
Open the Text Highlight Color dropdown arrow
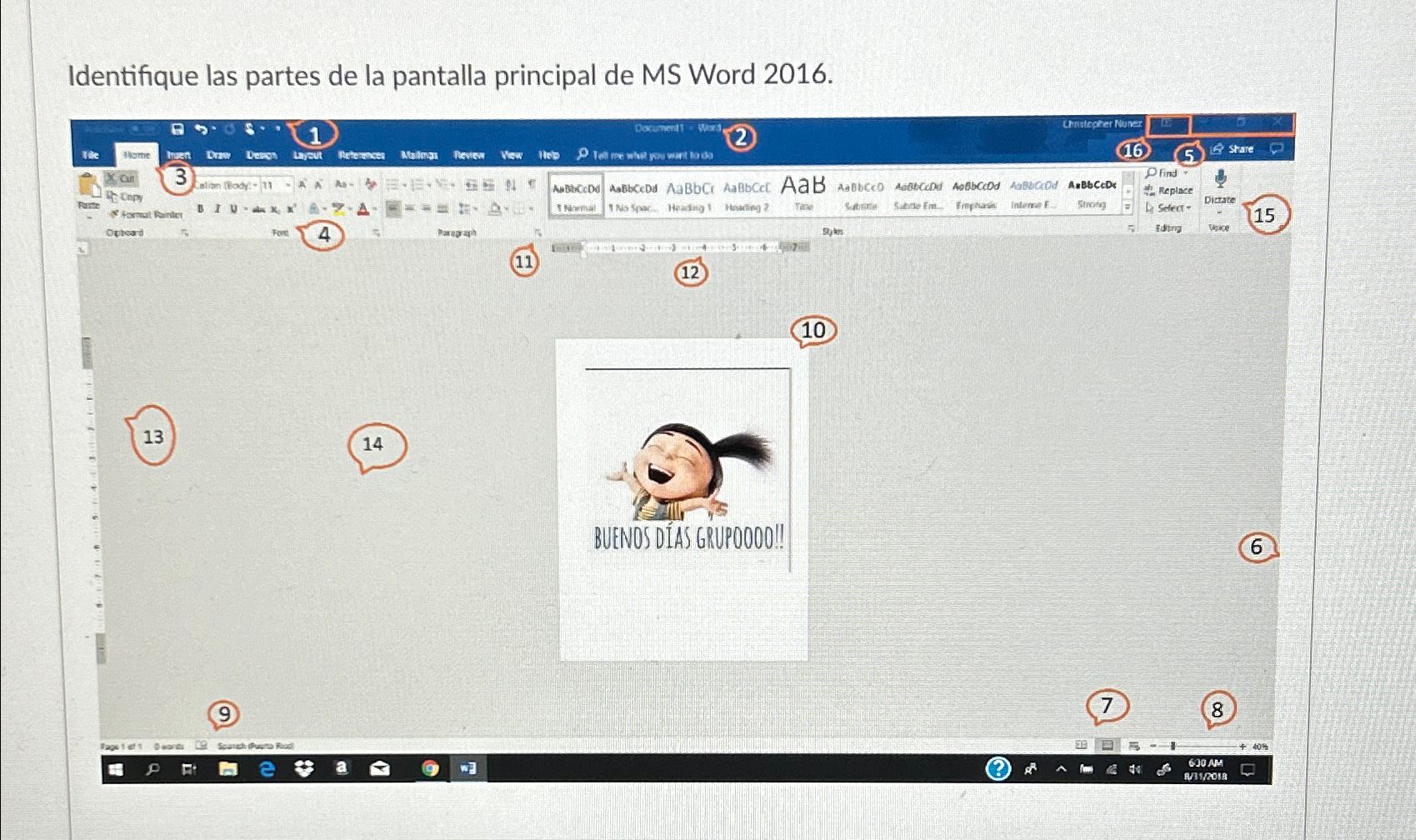350,210
